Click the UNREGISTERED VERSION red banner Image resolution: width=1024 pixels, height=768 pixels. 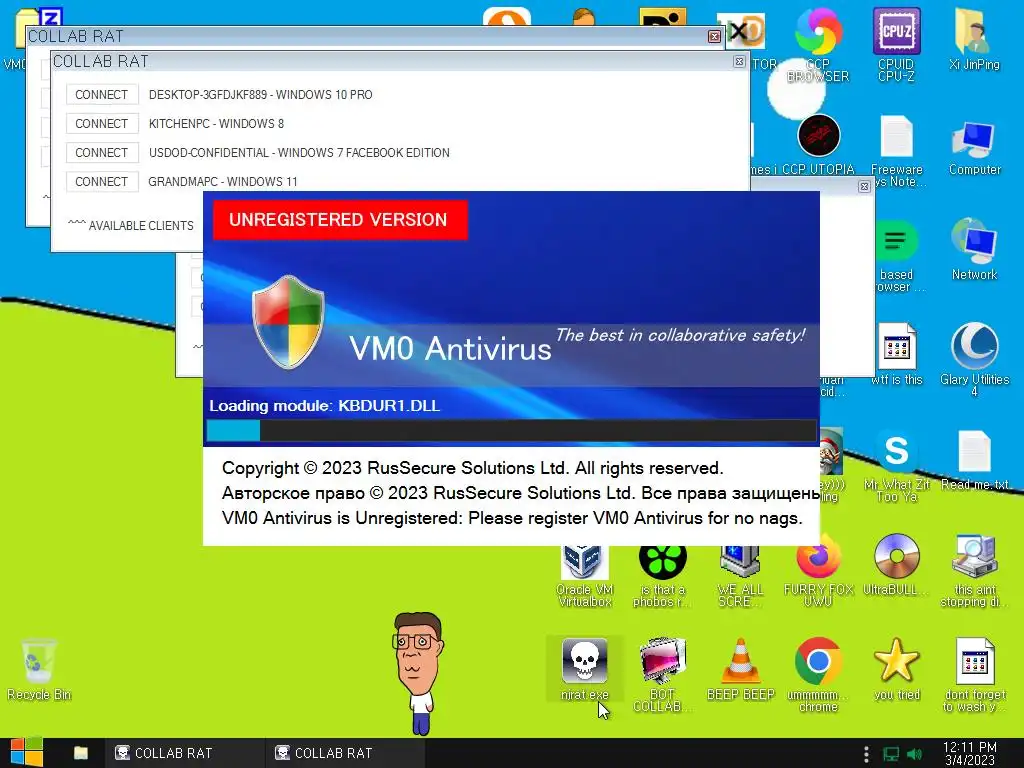[340, 220]
